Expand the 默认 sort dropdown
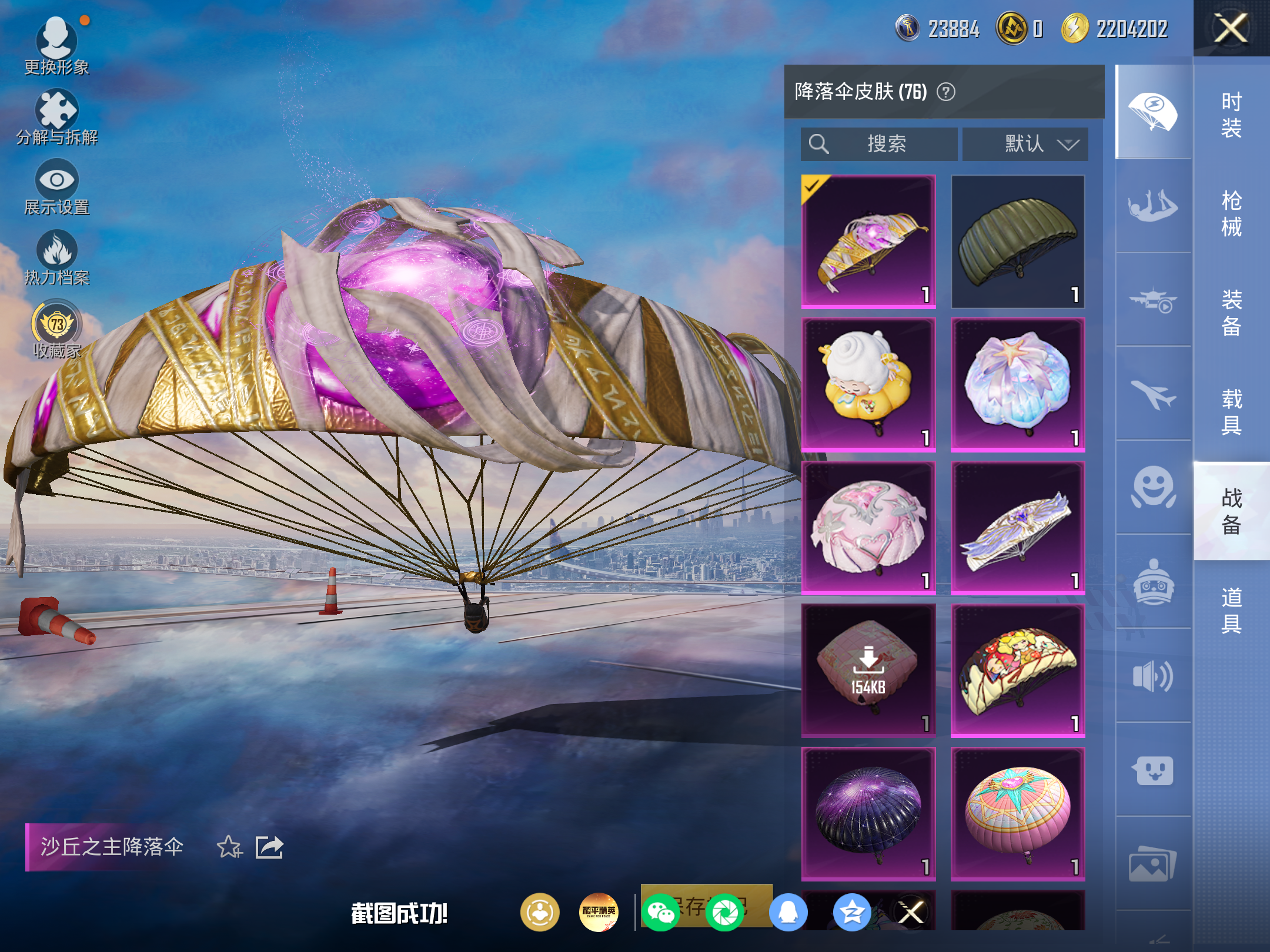1270x952 pixels. pos(1025,144)
